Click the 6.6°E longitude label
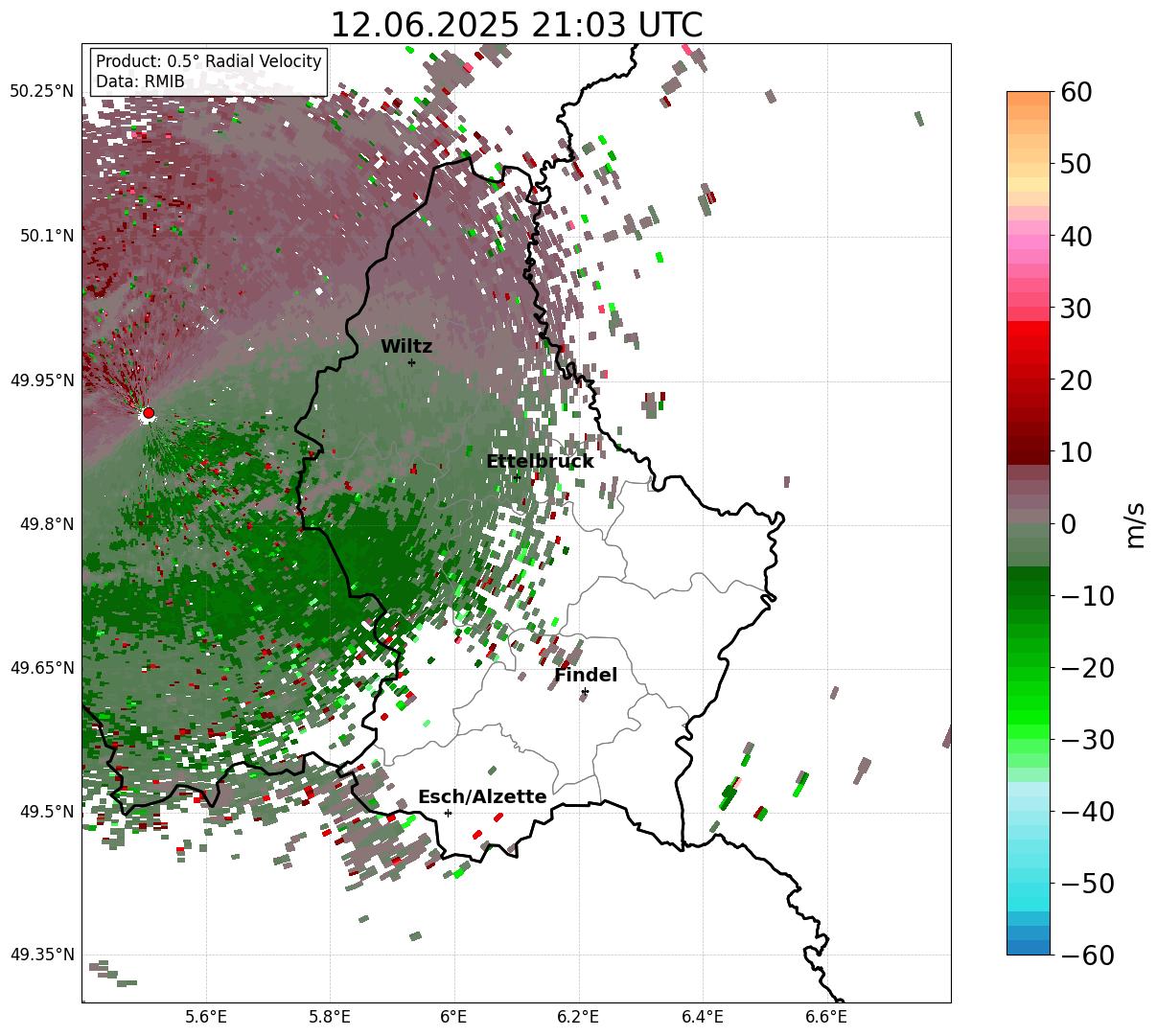Screen dimensions: 1157x1036 point(826,1017)
